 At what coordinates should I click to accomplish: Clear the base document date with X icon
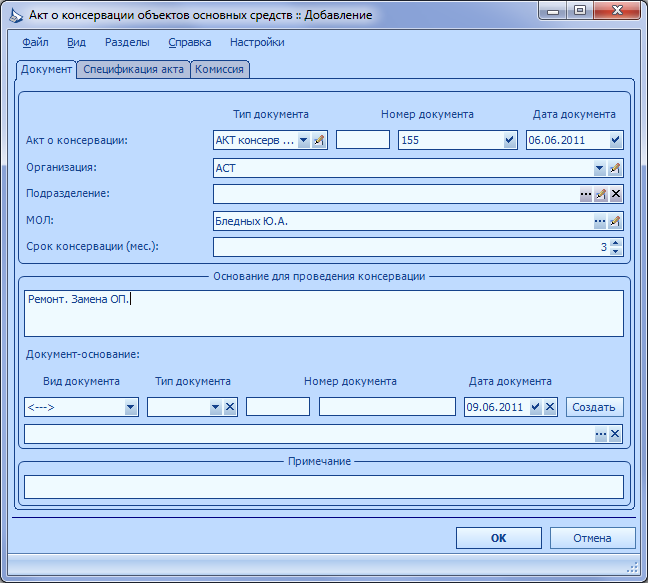click(550, 407)
